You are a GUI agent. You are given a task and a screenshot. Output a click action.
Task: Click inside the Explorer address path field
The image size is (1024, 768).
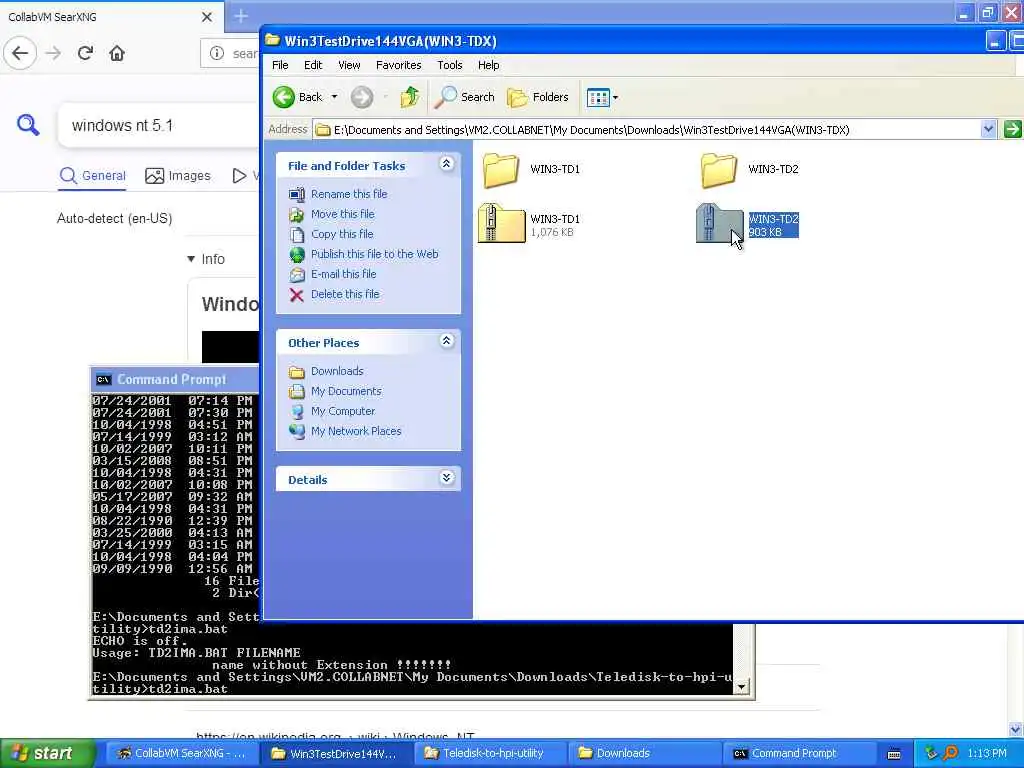647,129
